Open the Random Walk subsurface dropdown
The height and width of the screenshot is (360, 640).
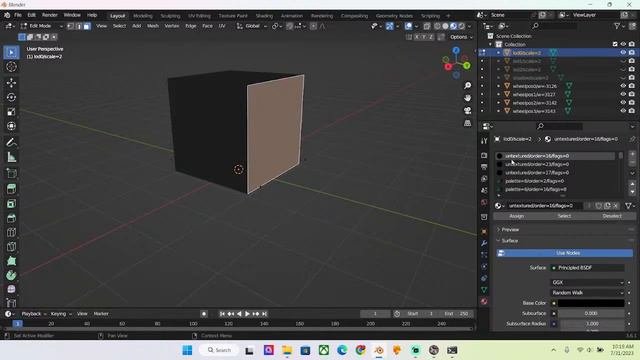pos(588,293)
